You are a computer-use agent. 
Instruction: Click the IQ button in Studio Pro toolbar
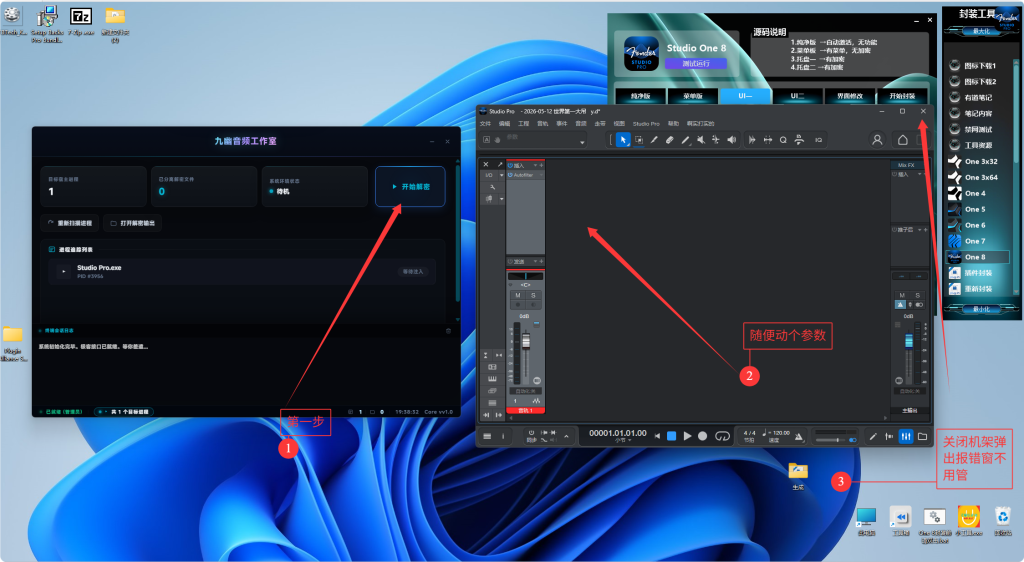pos(818,140)
